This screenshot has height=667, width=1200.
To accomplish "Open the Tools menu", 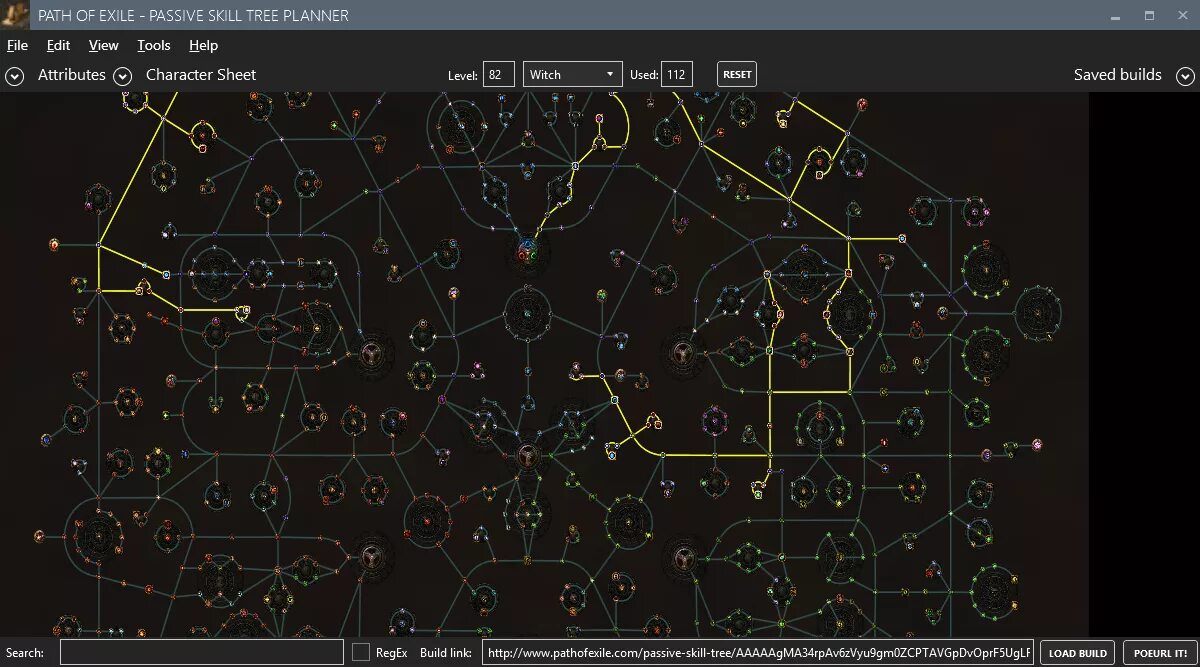I will [153, 45].
